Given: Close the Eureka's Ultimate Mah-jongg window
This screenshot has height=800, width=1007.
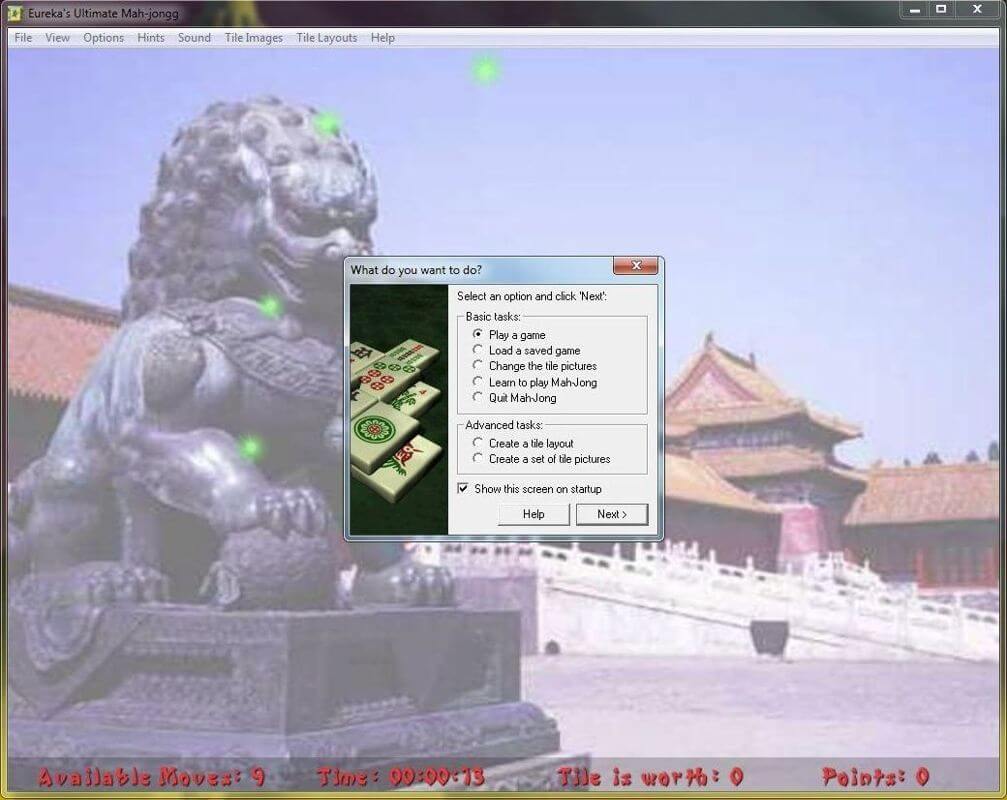Looking at the screenshot, I should coord(977,10).
